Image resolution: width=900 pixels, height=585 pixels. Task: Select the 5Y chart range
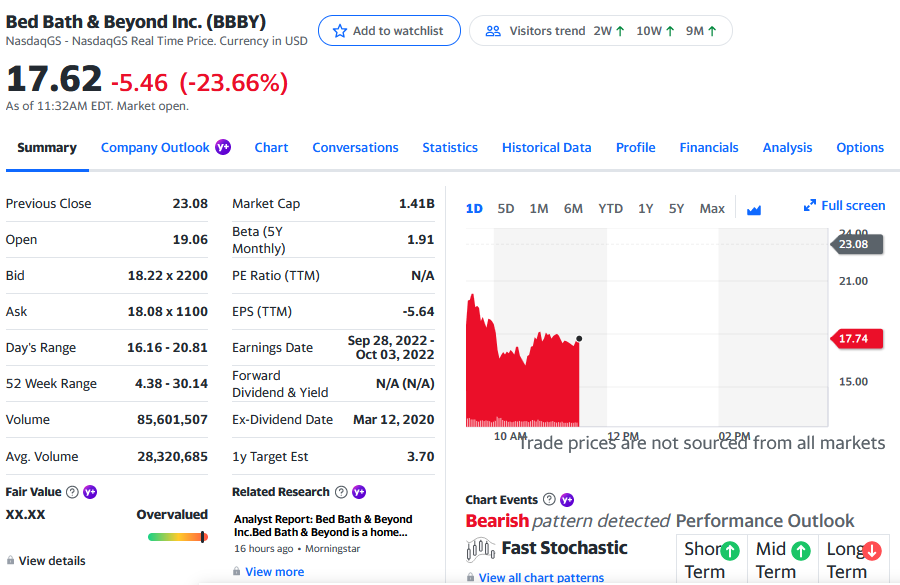point(676,208)
